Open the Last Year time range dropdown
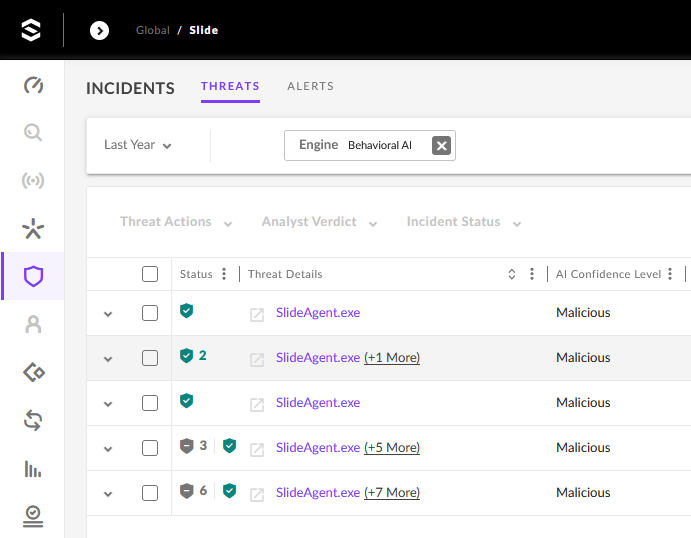 pyautogui.click(x=138, y=145)
